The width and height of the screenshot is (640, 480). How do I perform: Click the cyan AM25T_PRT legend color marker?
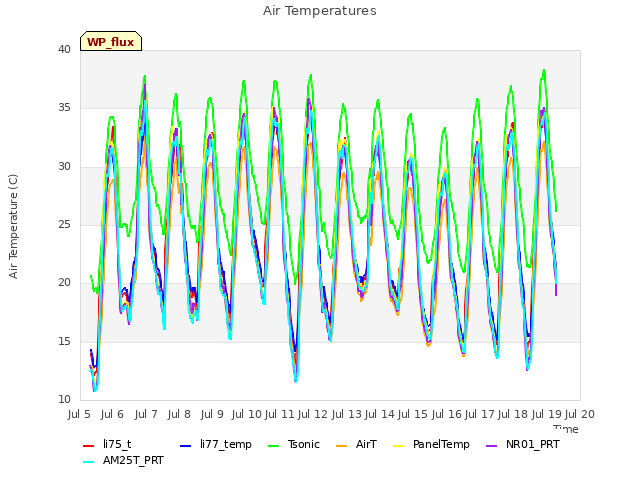89,462
